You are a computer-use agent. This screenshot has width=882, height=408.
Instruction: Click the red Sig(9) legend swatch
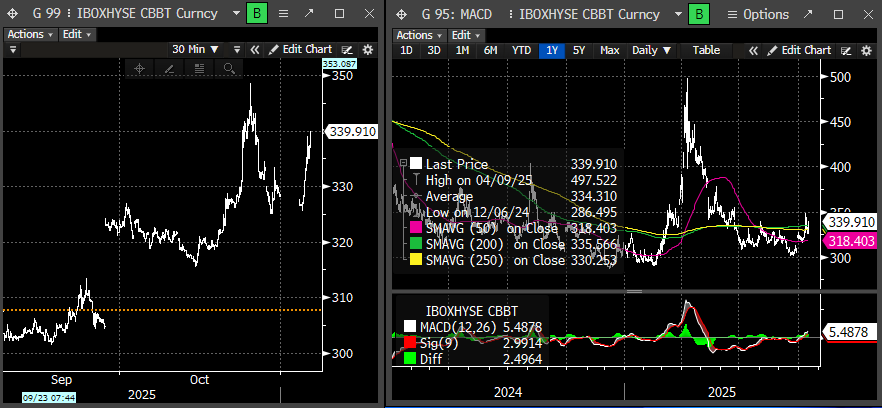[410, 343]
